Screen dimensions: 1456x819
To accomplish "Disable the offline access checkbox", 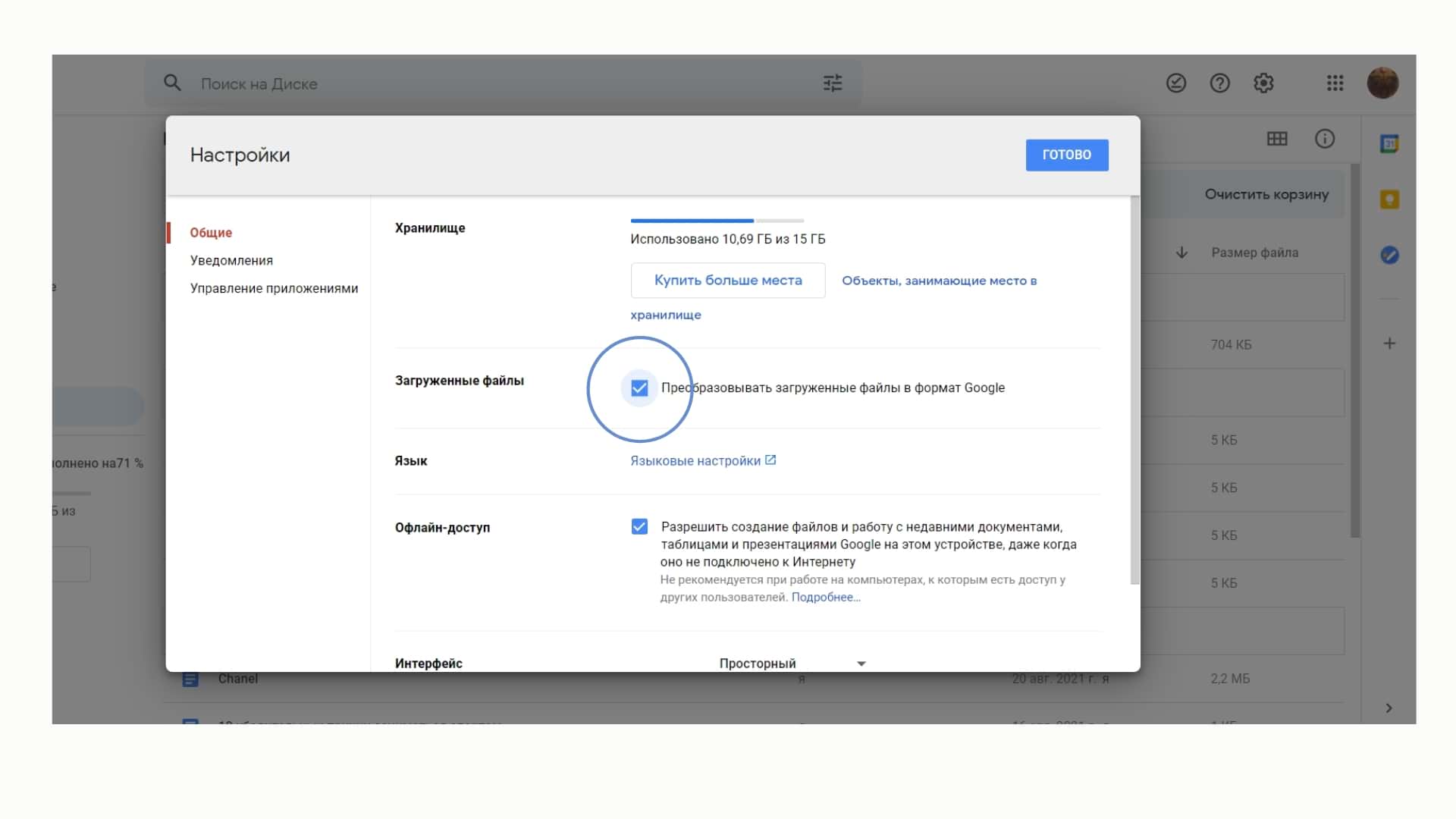I will (639, 527).
